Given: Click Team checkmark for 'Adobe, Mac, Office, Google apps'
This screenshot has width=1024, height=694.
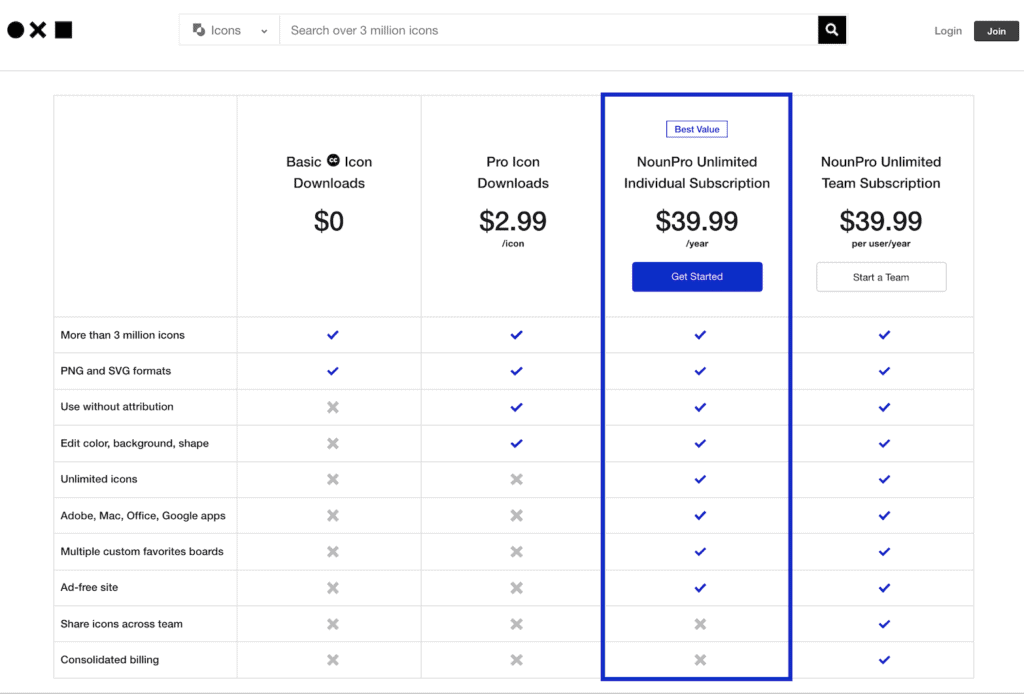Looking at the screenshot, I should (884, 516).
